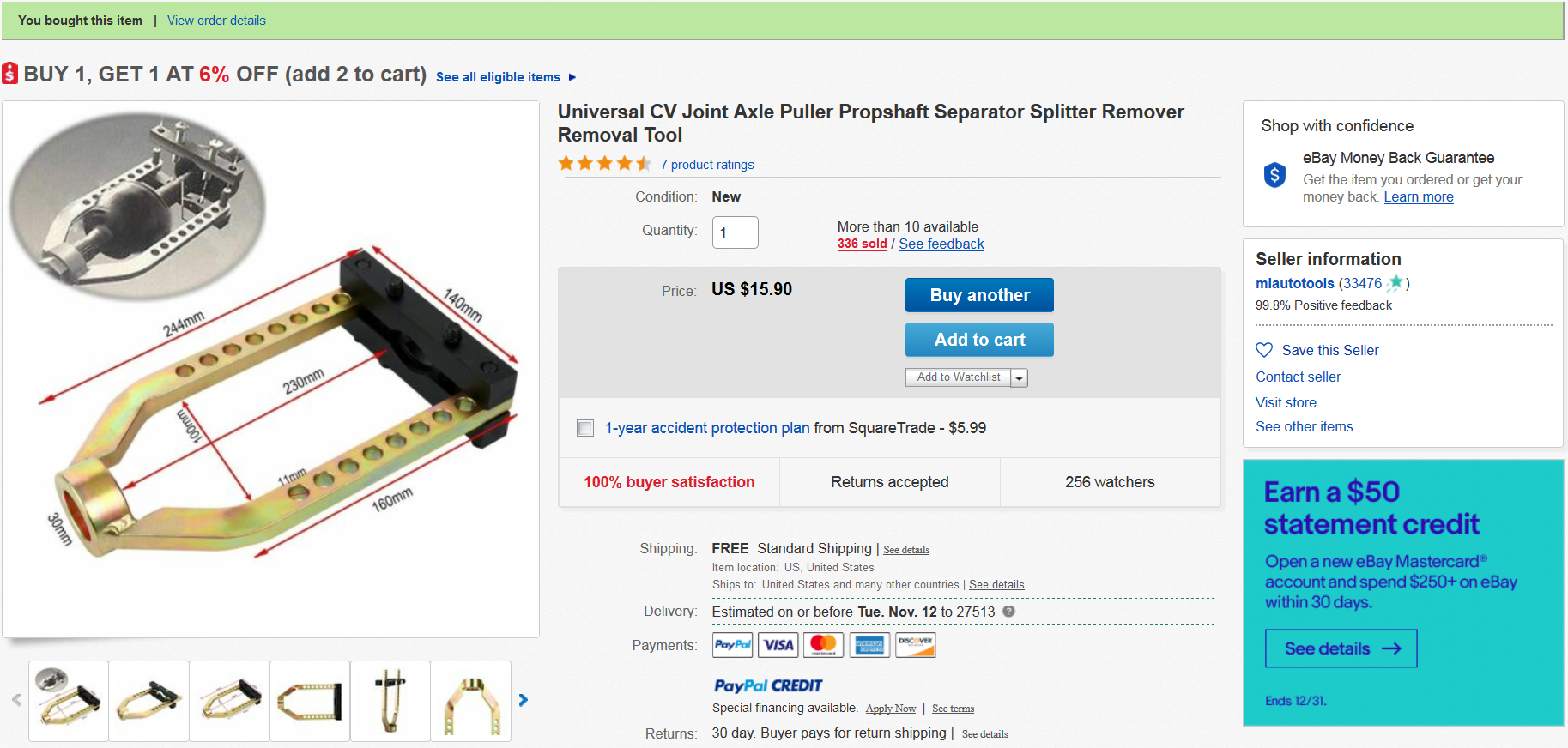Click See details on Mastercard credit offer
Viewport: 1568px width, 748px height.
click(x=1341, y=648)
